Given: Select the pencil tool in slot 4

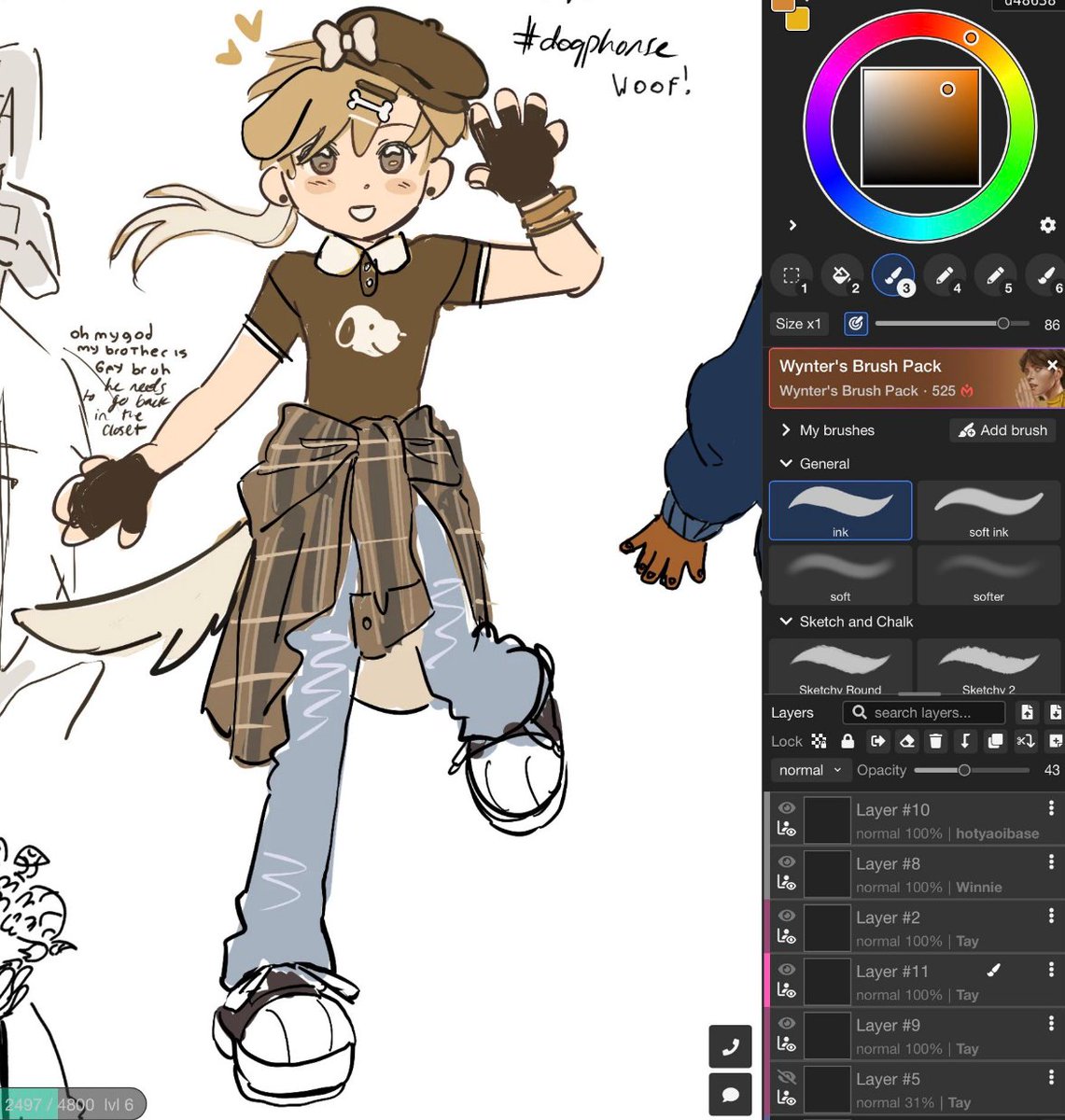Looking at the screenshot, I should coord(944,275).
